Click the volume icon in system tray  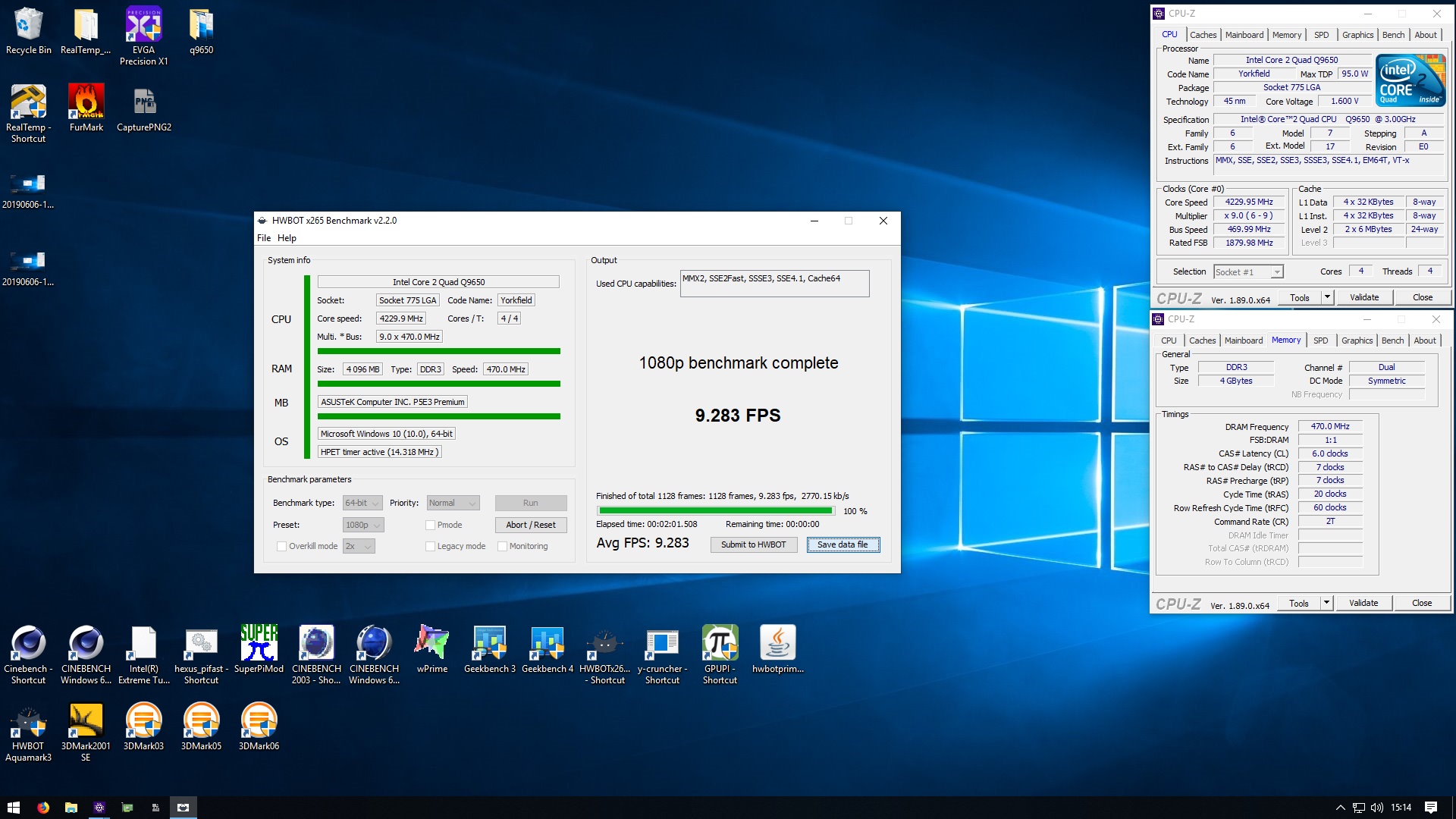point(1376,808)
